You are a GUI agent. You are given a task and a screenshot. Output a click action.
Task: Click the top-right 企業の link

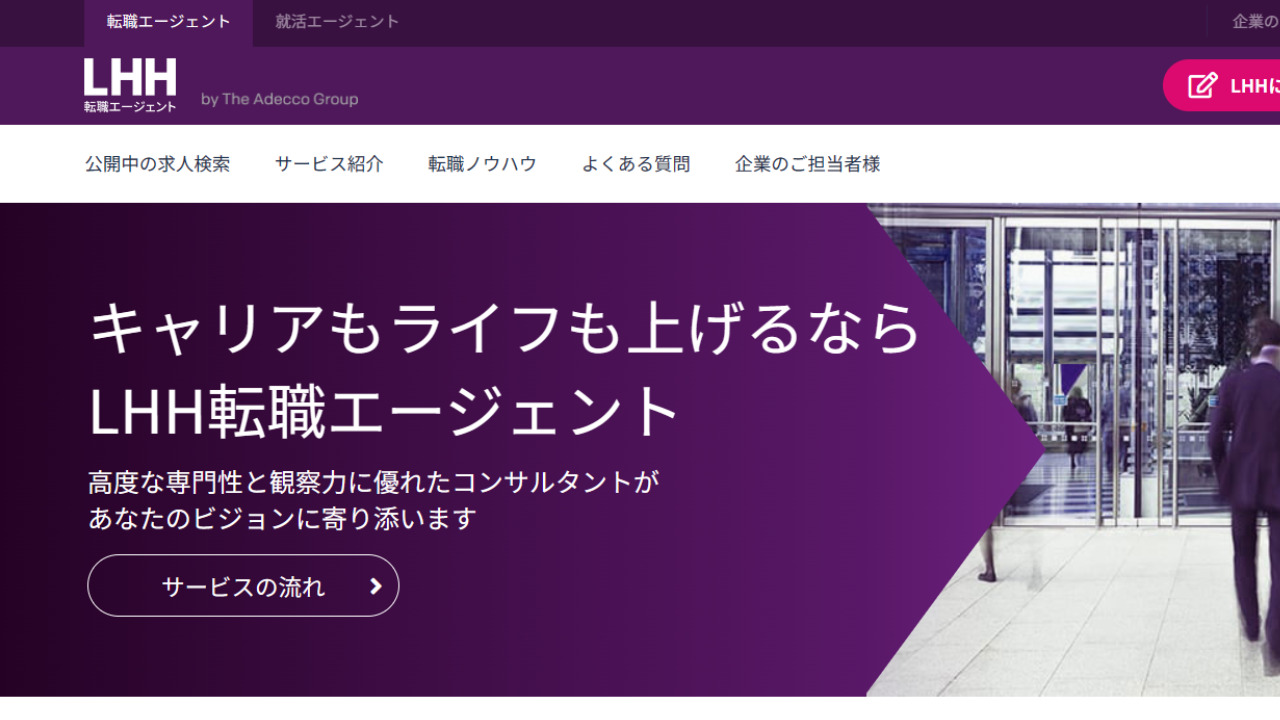(1256, 22)
